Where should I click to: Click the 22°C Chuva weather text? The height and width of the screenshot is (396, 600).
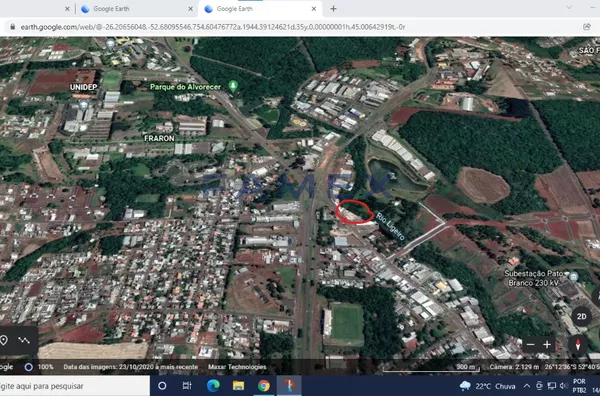pos(495,386)
